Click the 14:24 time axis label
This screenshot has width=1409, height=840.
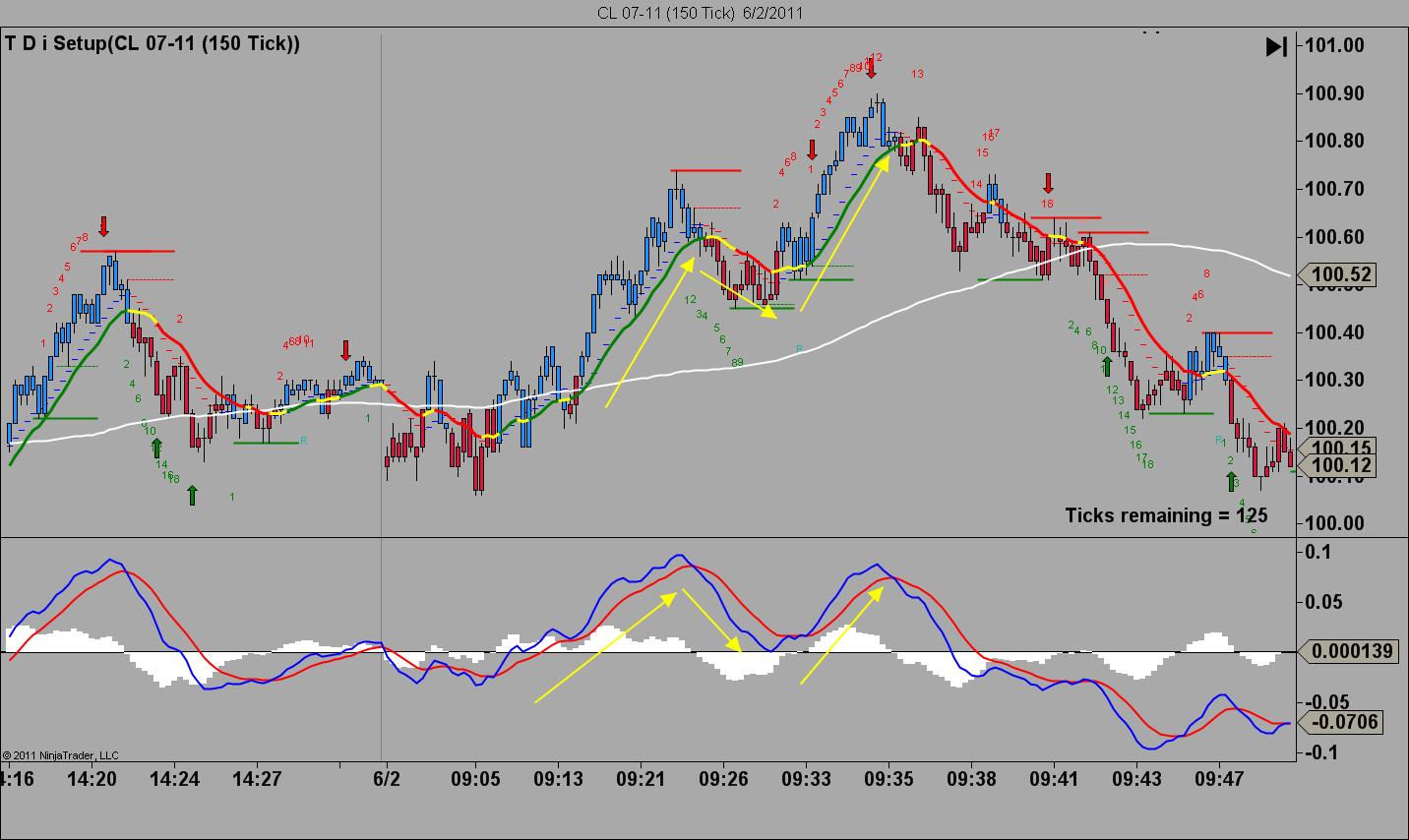pos(174,779)
